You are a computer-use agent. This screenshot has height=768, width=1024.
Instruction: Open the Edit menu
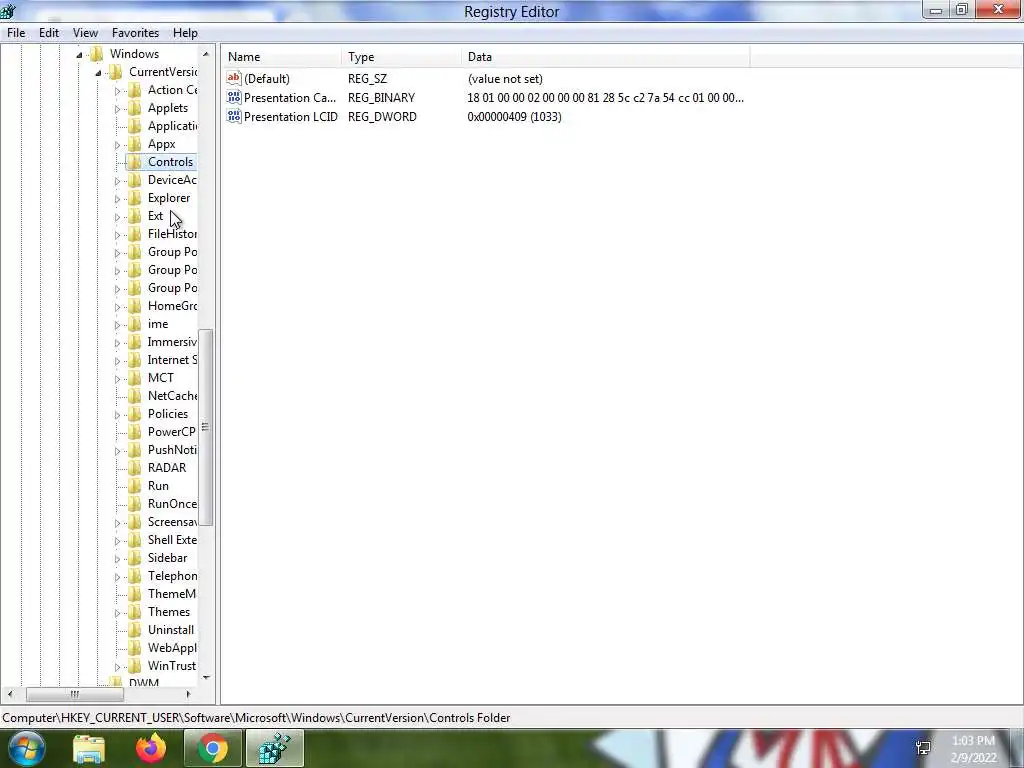coord(49,33)
